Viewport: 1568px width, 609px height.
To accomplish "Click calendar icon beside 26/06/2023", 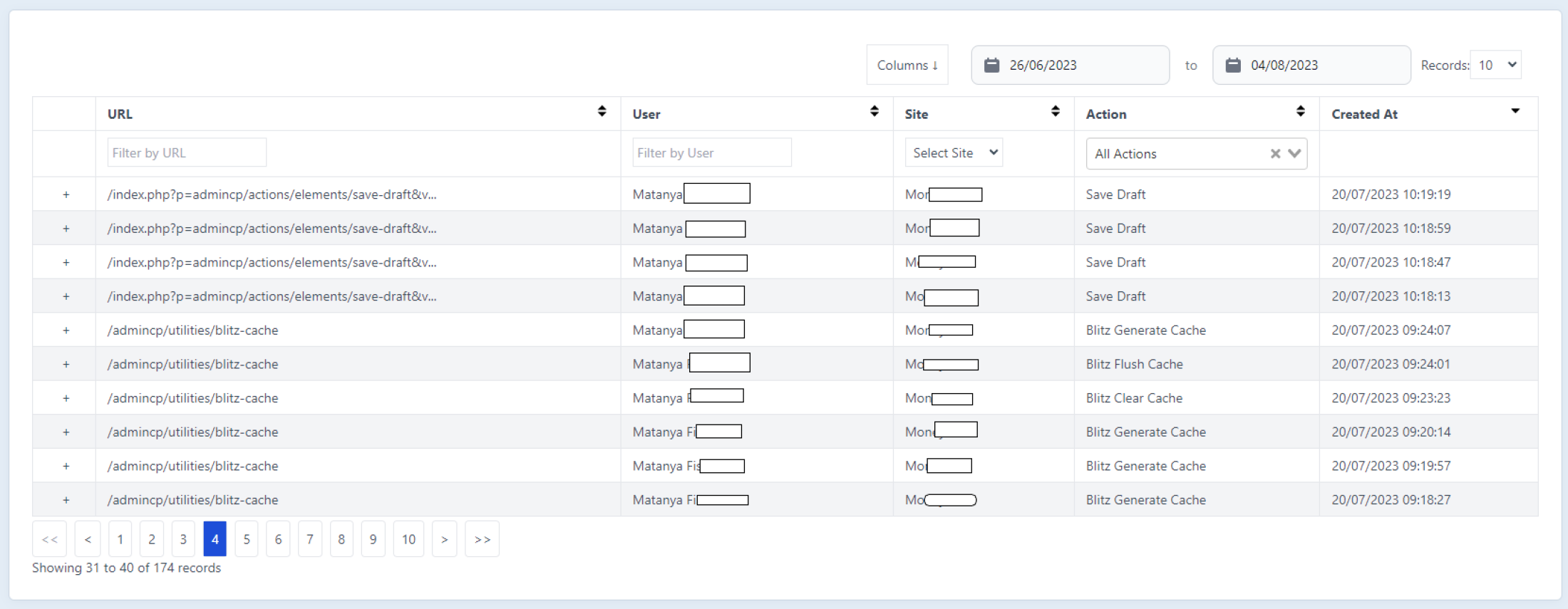I will click(x=991, y=66).
